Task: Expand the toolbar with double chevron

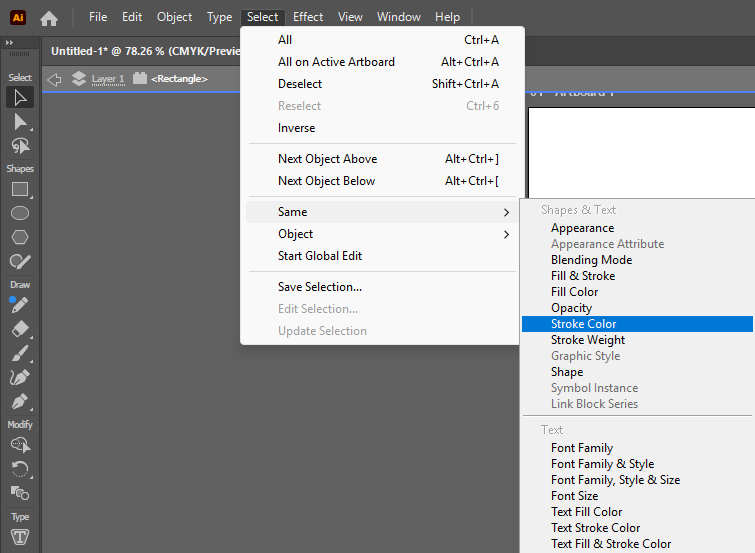Action: pos(9,42)
